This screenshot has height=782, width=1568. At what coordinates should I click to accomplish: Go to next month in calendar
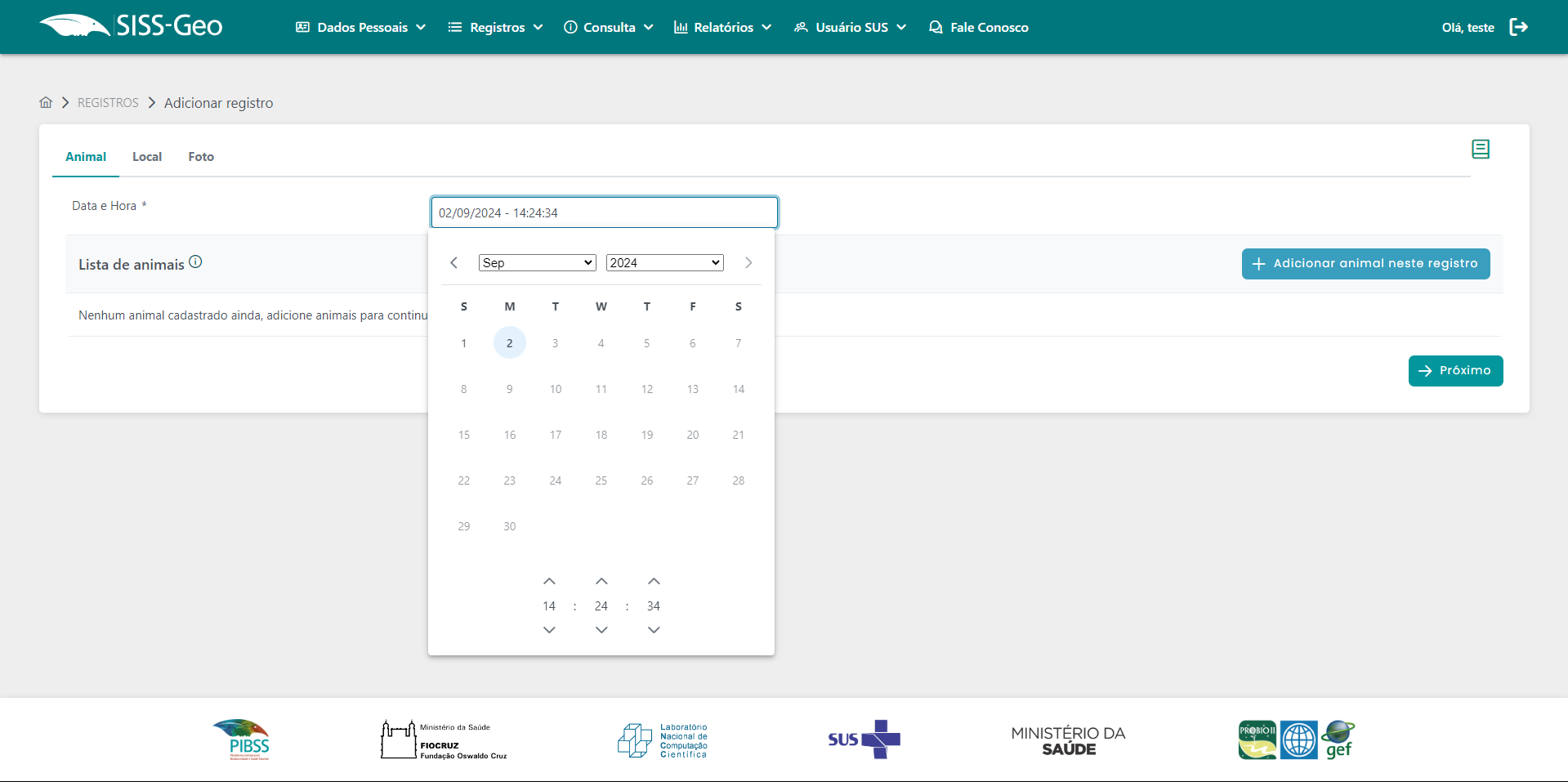tap(748, 262)
